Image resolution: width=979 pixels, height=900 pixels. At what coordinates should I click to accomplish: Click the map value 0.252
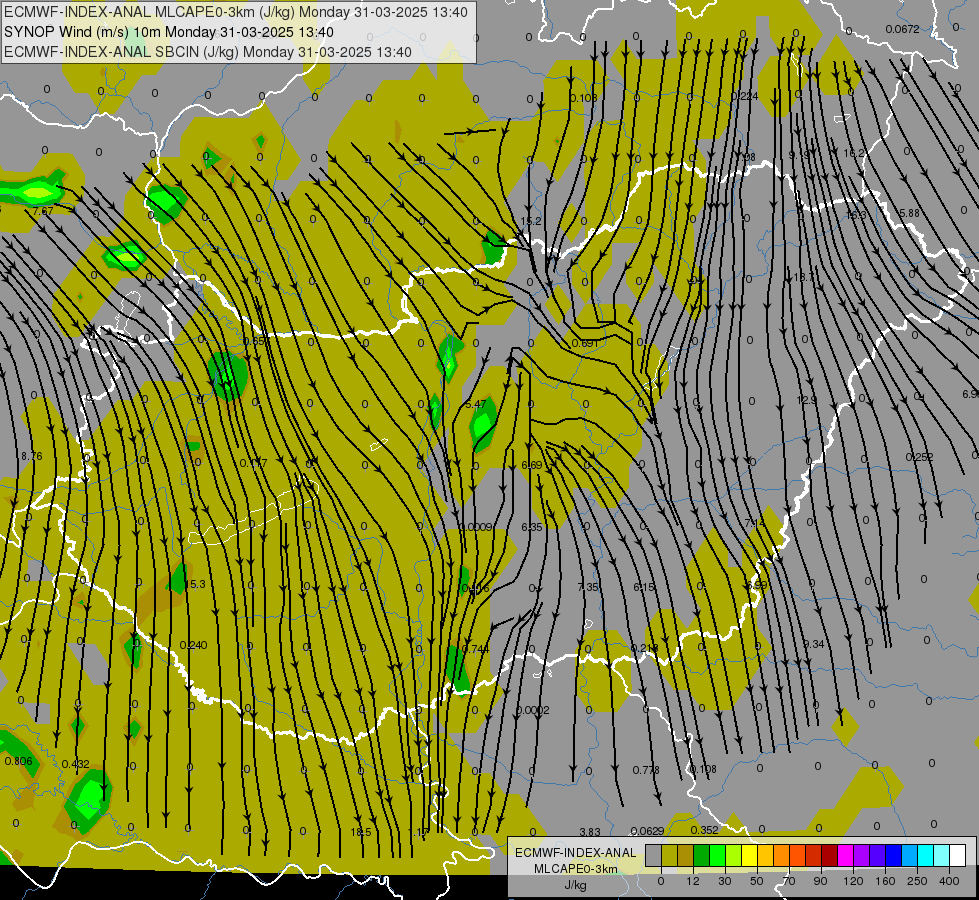click(920, 457)
